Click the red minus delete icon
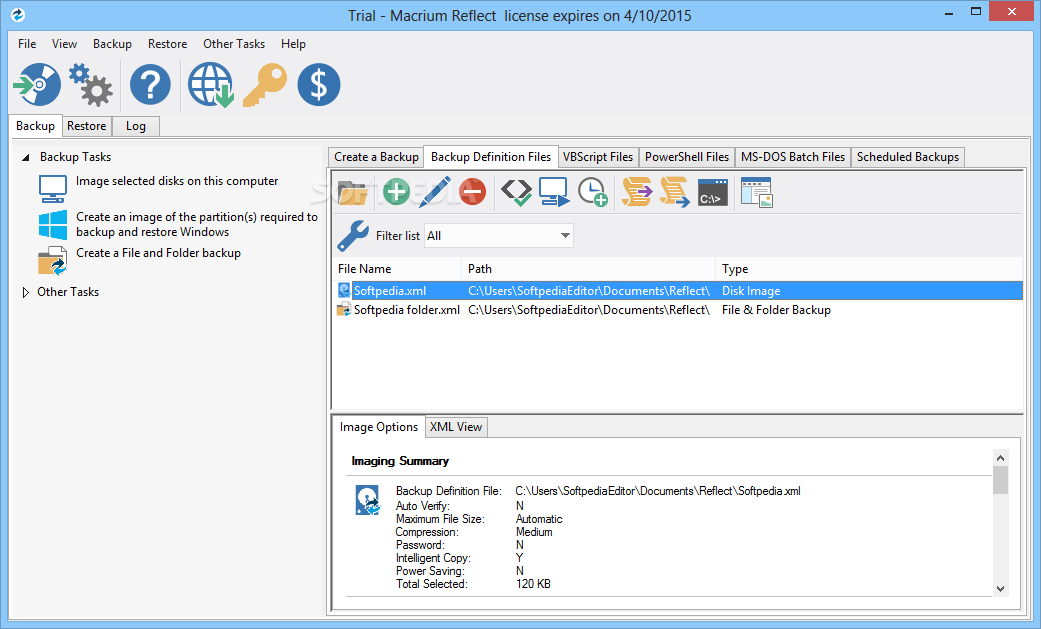 pos(472,192)
